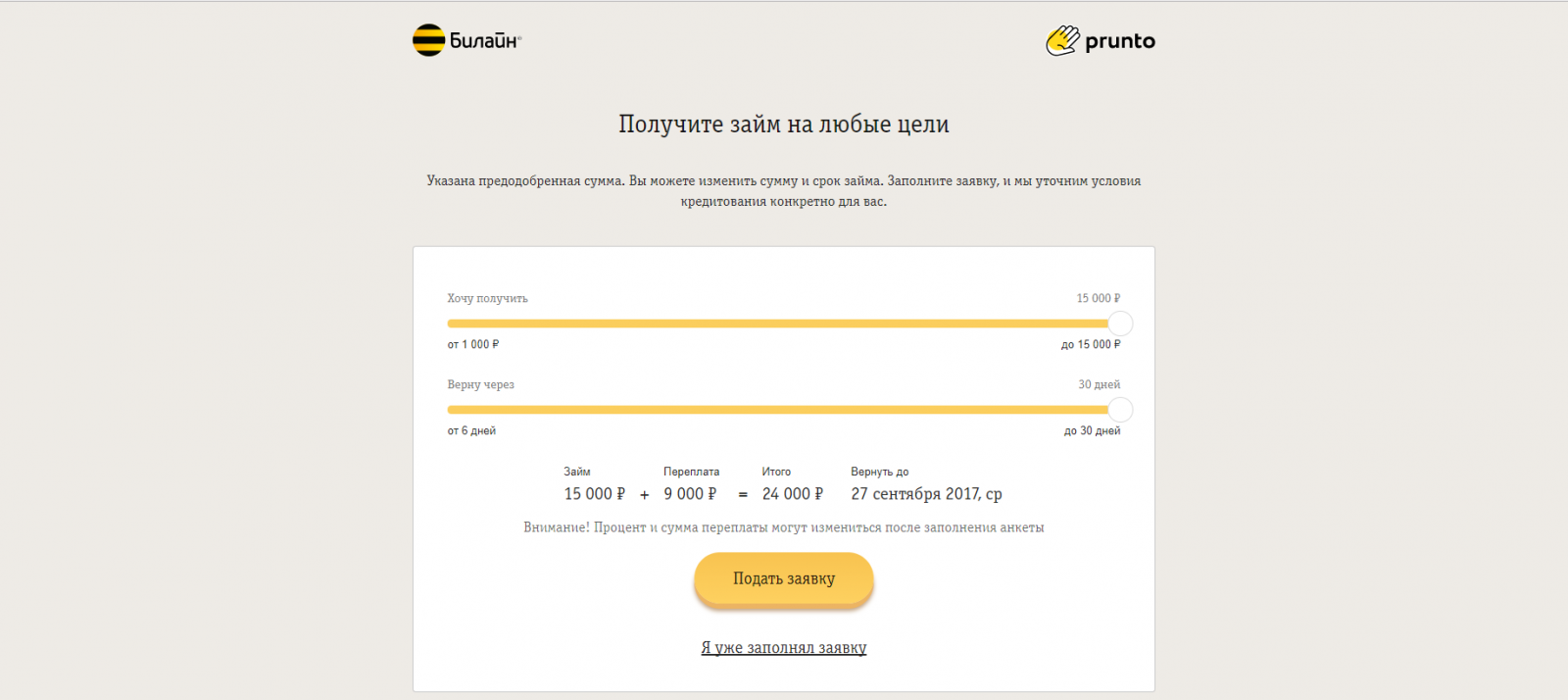Click the Билайн brand name text
Viewport: 1568px width, 700px height.
(x=485, y=40)
